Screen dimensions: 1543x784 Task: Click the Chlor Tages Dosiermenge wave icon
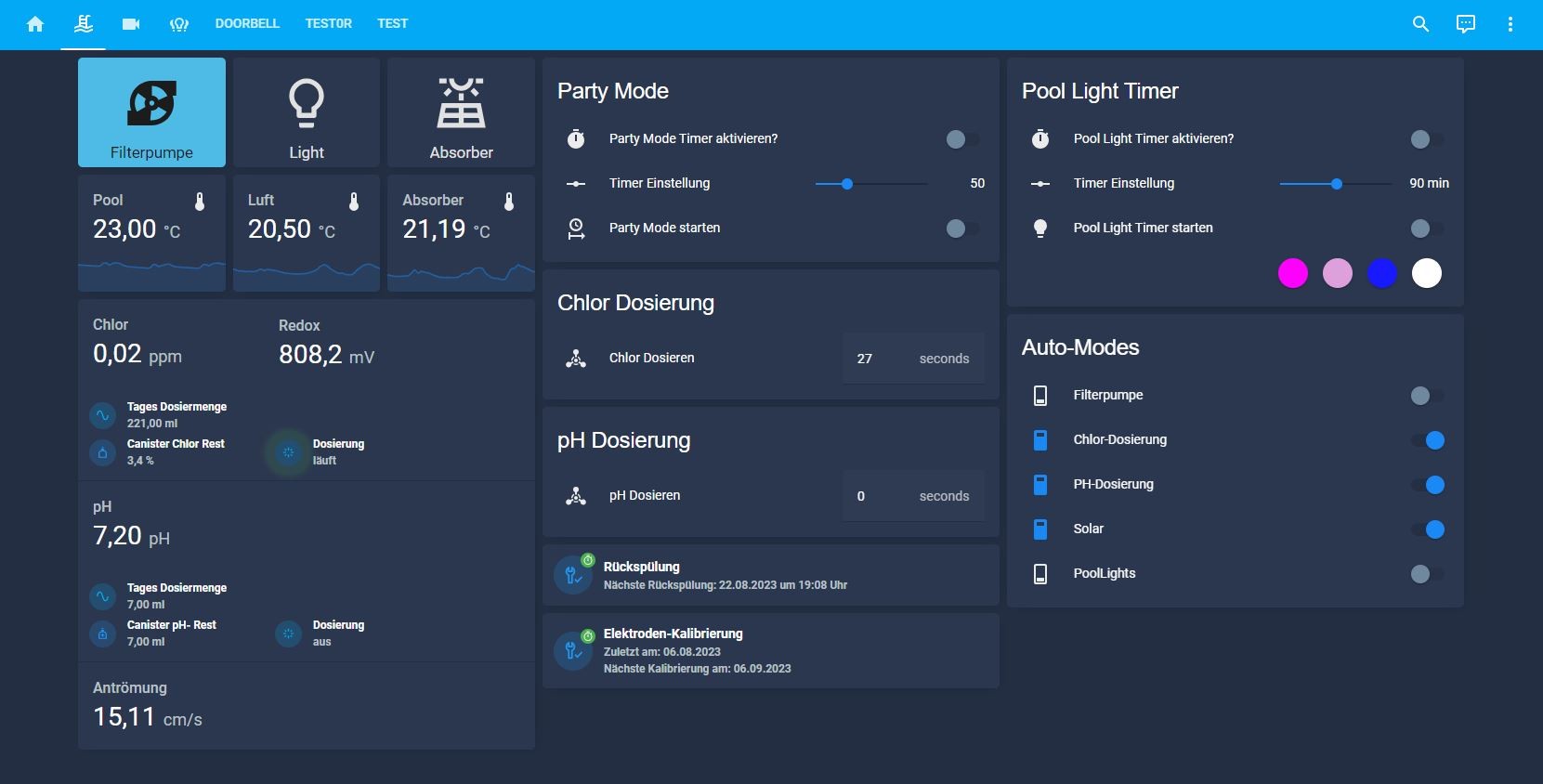point(103,415)
